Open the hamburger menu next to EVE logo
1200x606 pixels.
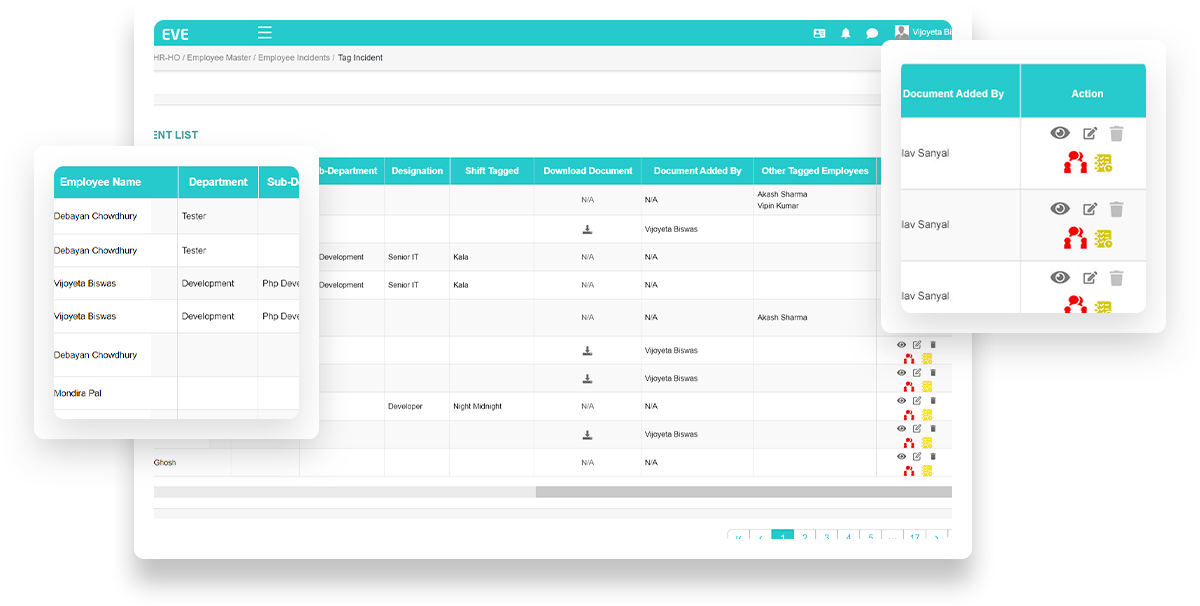pos(264,33)
